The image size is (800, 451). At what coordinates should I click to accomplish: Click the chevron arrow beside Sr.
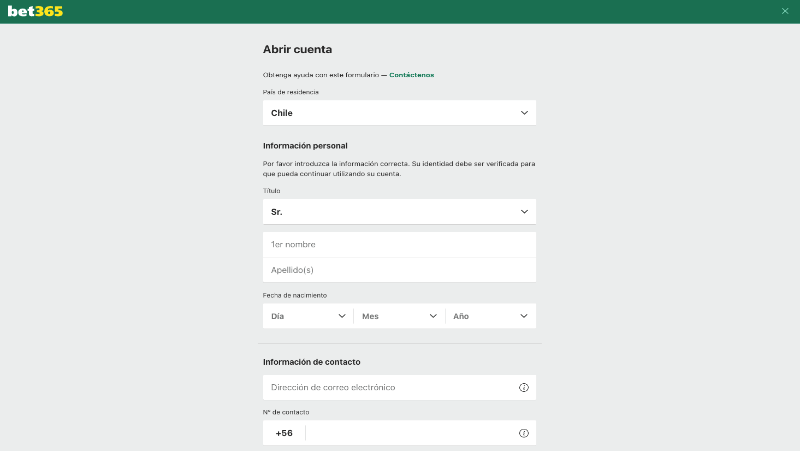[524, 212]
